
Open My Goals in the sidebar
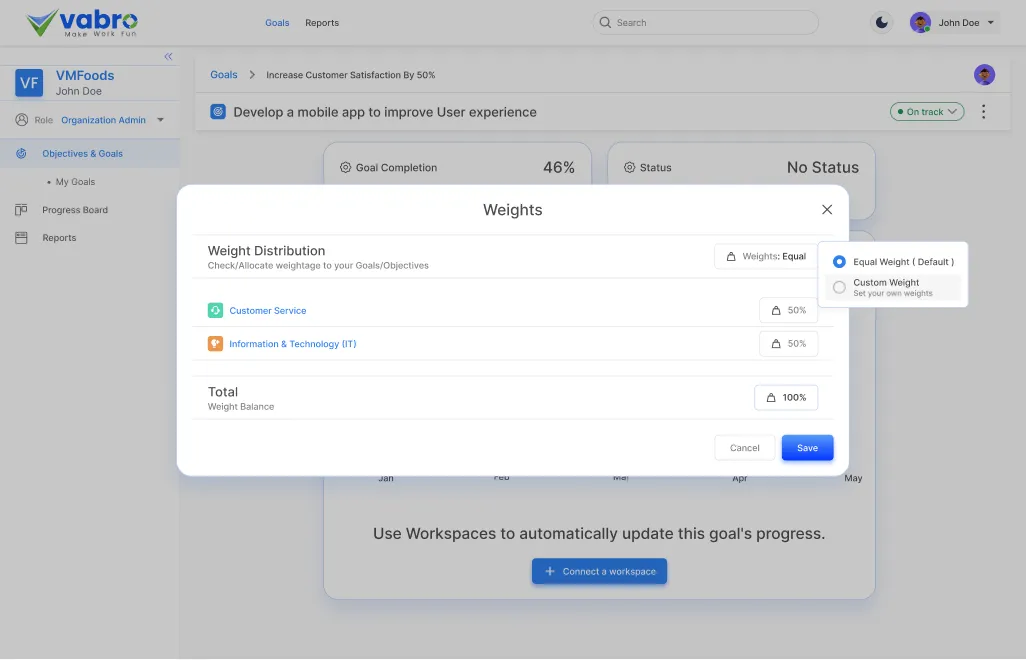pyautogui.click(x=75, y=182)
